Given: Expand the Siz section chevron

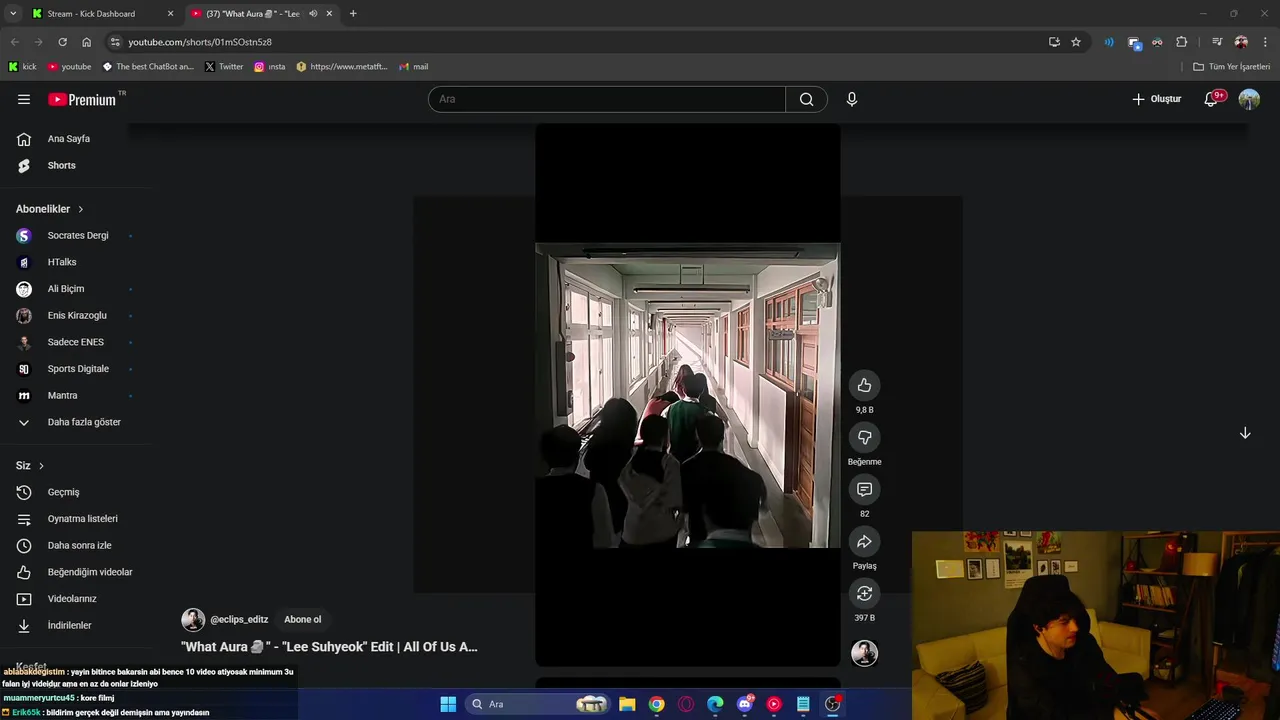Looking at the screenshot, I should click(x=41, y=466).
